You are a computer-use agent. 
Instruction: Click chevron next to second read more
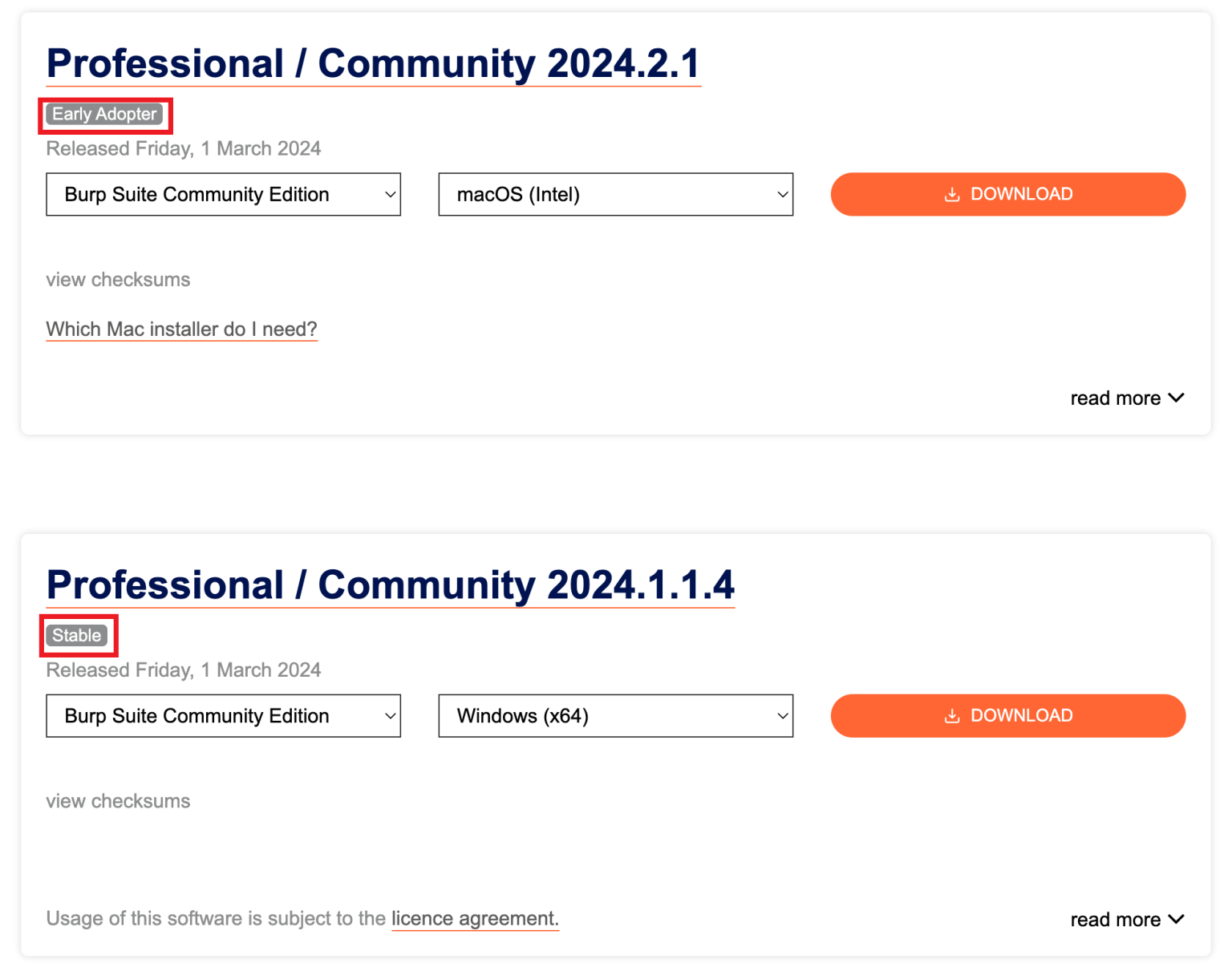click(1176, 919)
